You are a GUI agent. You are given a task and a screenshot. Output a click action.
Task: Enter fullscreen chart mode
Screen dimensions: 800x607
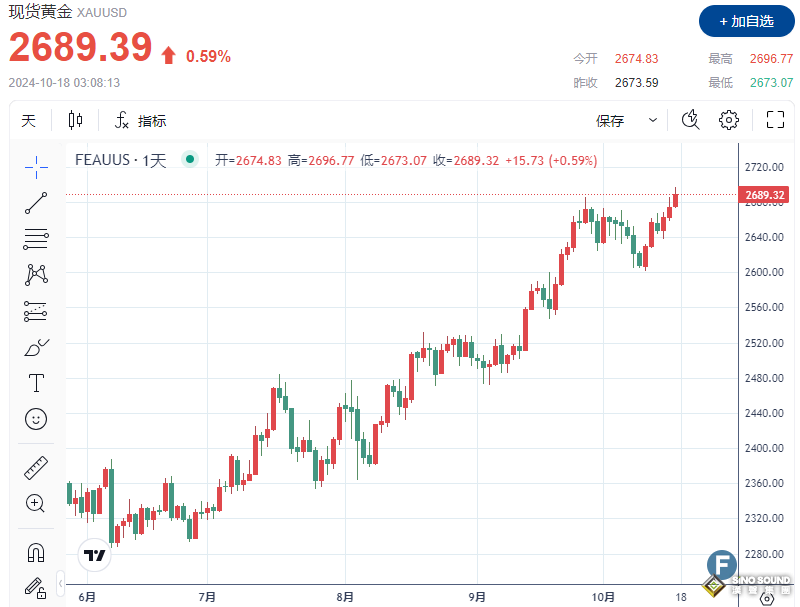click(774, 121)
